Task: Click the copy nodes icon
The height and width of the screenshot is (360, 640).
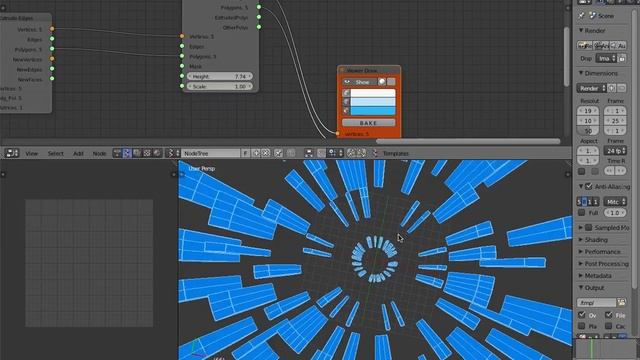Action: (x=351, y=153)
